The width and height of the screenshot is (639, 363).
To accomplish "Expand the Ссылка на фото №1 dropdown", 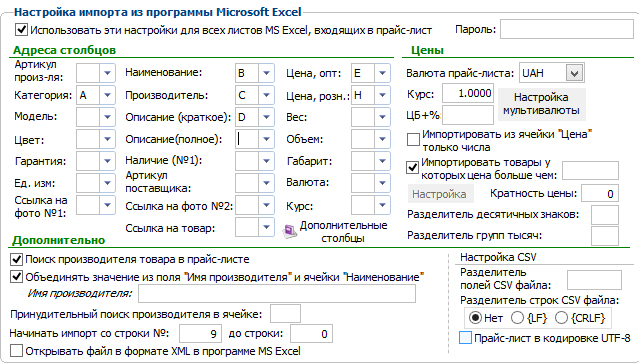I will (107, 205).
